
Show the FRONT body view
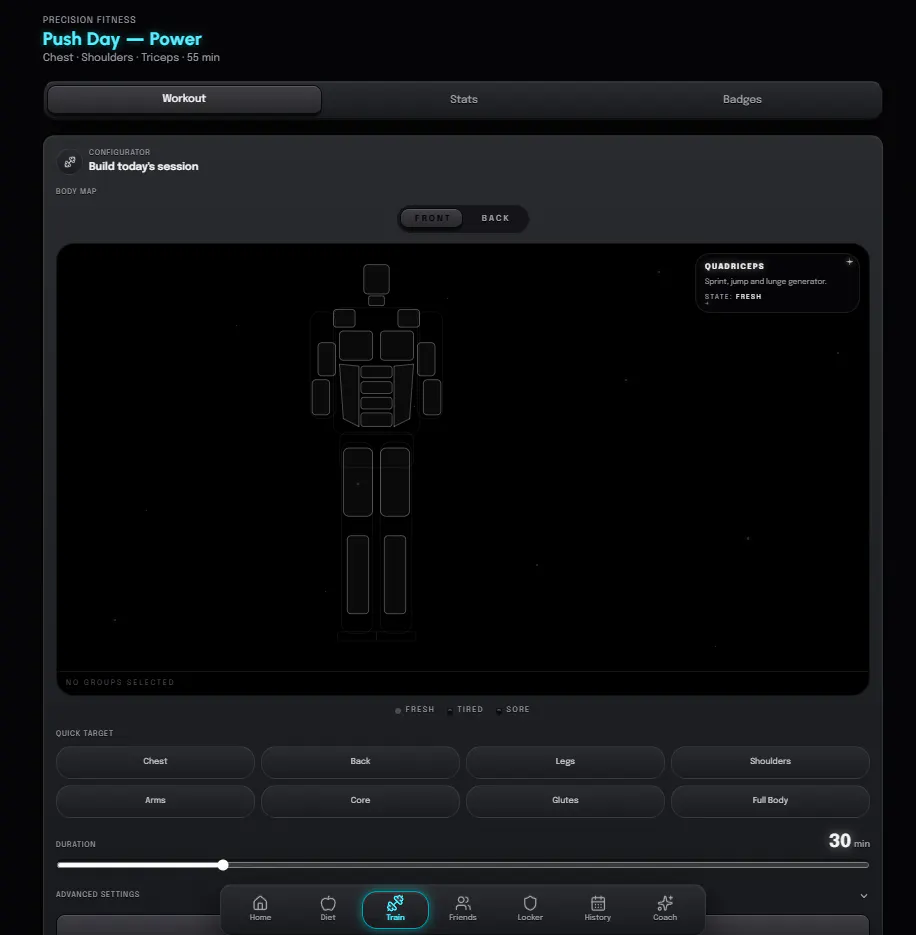(432, 218)
